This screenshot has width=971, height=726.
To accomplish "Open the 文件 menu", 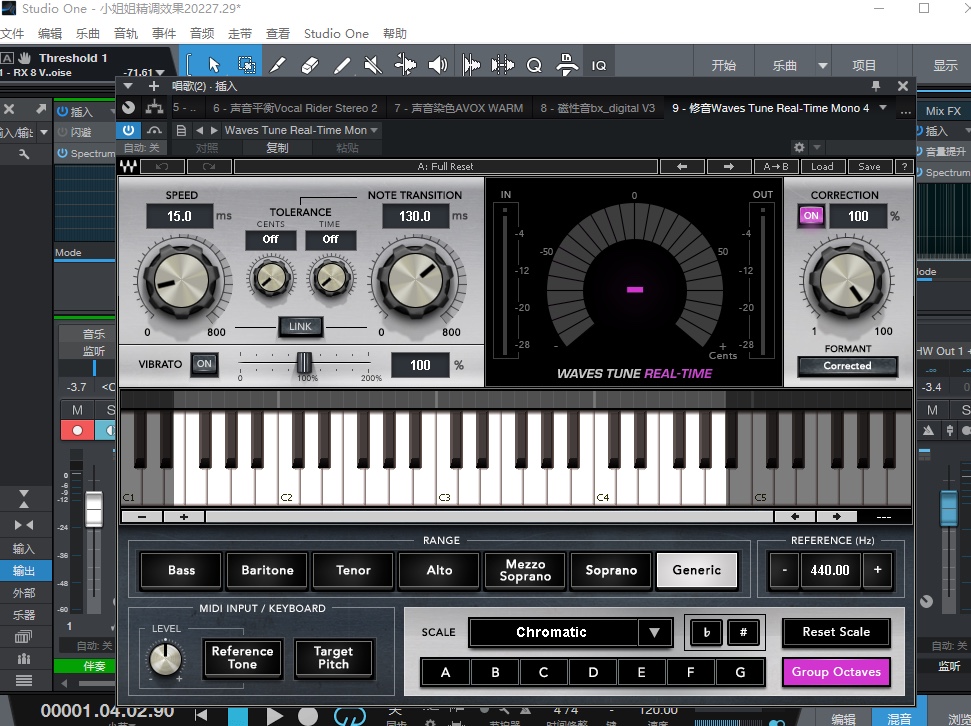I will coord(12,33).
